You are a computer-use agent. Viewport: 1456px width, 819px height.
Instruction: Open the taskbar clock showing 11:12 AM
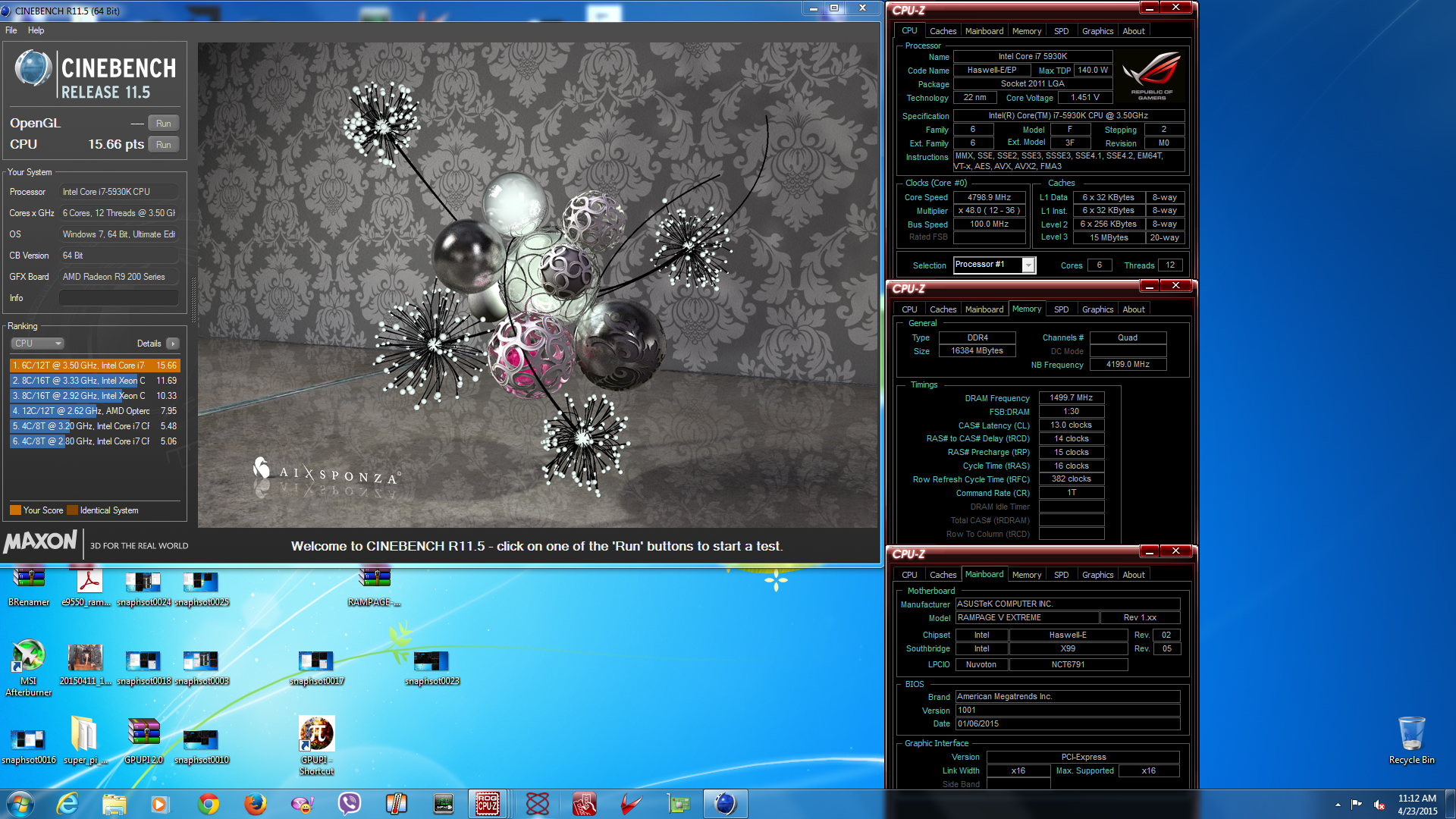pyautogui.click(x=1417, y=805)
